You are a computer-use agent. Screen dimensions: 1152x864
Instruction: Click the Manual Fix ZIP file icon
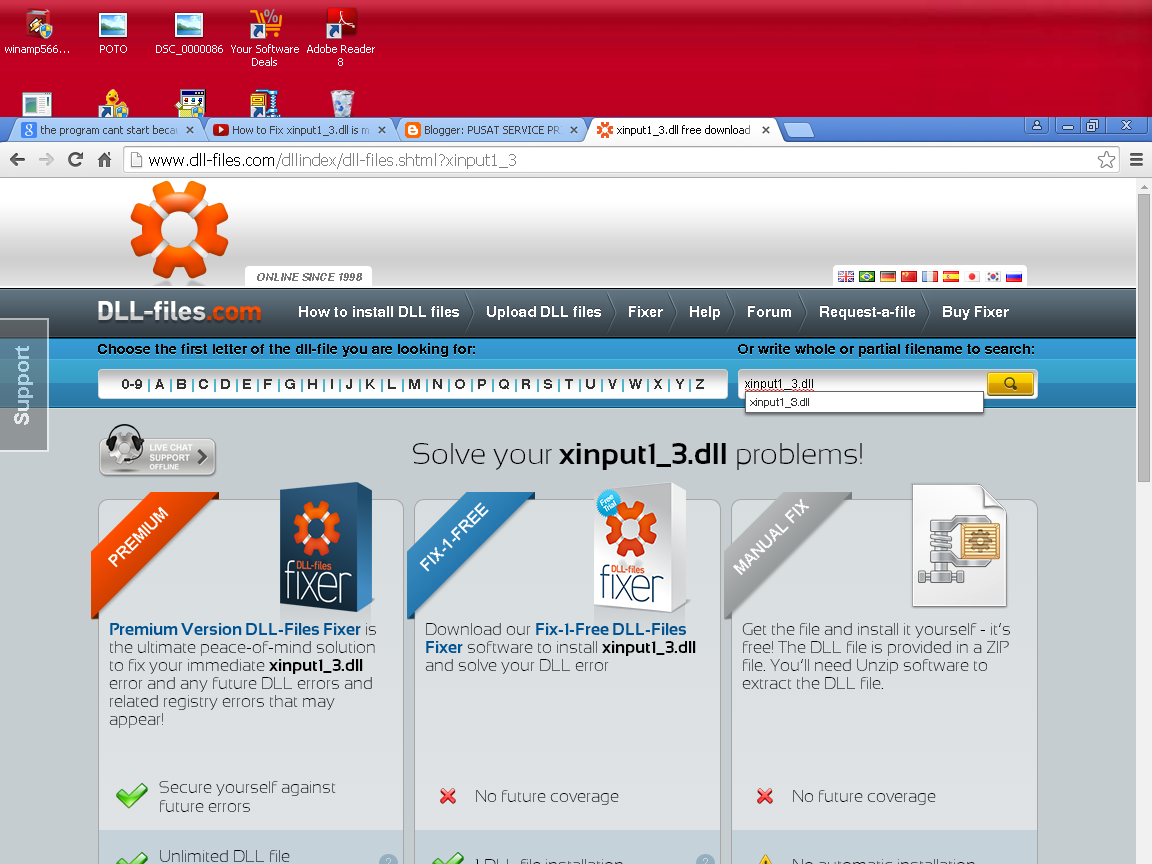click(x=959, y=545)
